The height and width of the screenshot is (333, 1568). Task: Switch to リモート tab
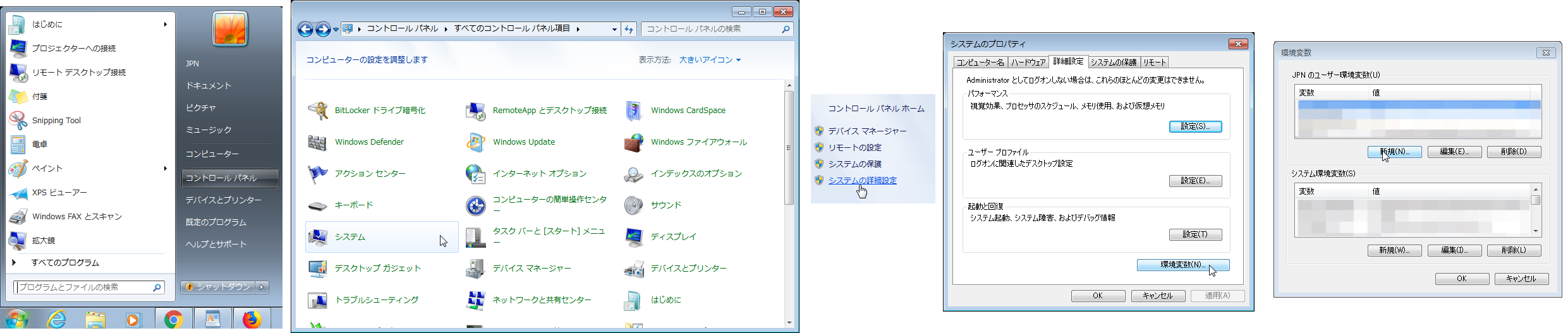(1155, 62)
